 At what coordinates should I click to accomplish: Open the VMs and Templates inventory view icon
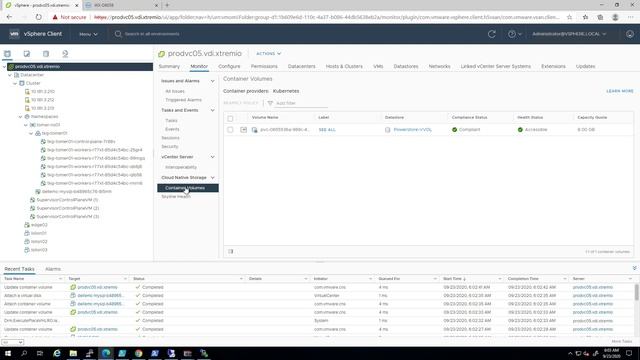pyautogui.click(x=27, y=53)
